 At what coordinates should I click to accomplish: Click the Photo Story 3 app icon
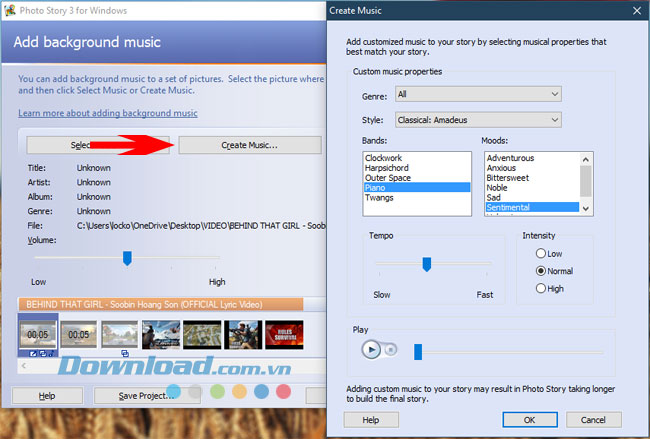[x=10, y=10]
